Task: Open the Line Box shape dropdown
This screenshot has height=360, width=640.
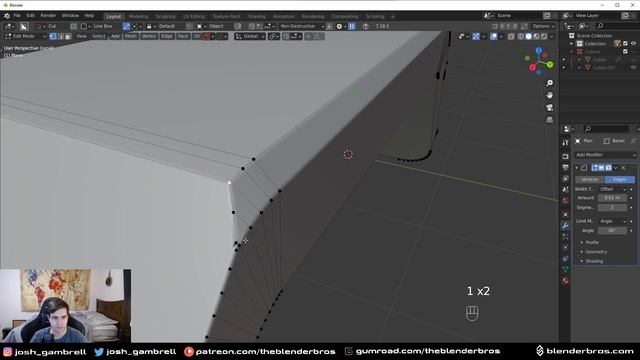Action: [98, 26]
